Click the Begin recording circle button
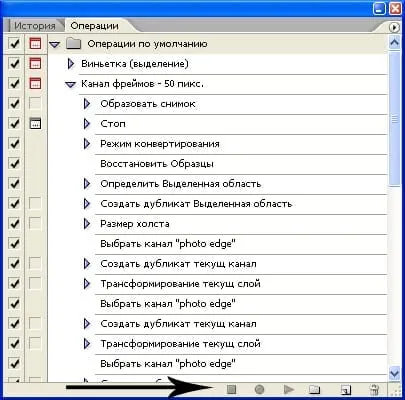This screenshot has height=400, width=405. point(259,389)
